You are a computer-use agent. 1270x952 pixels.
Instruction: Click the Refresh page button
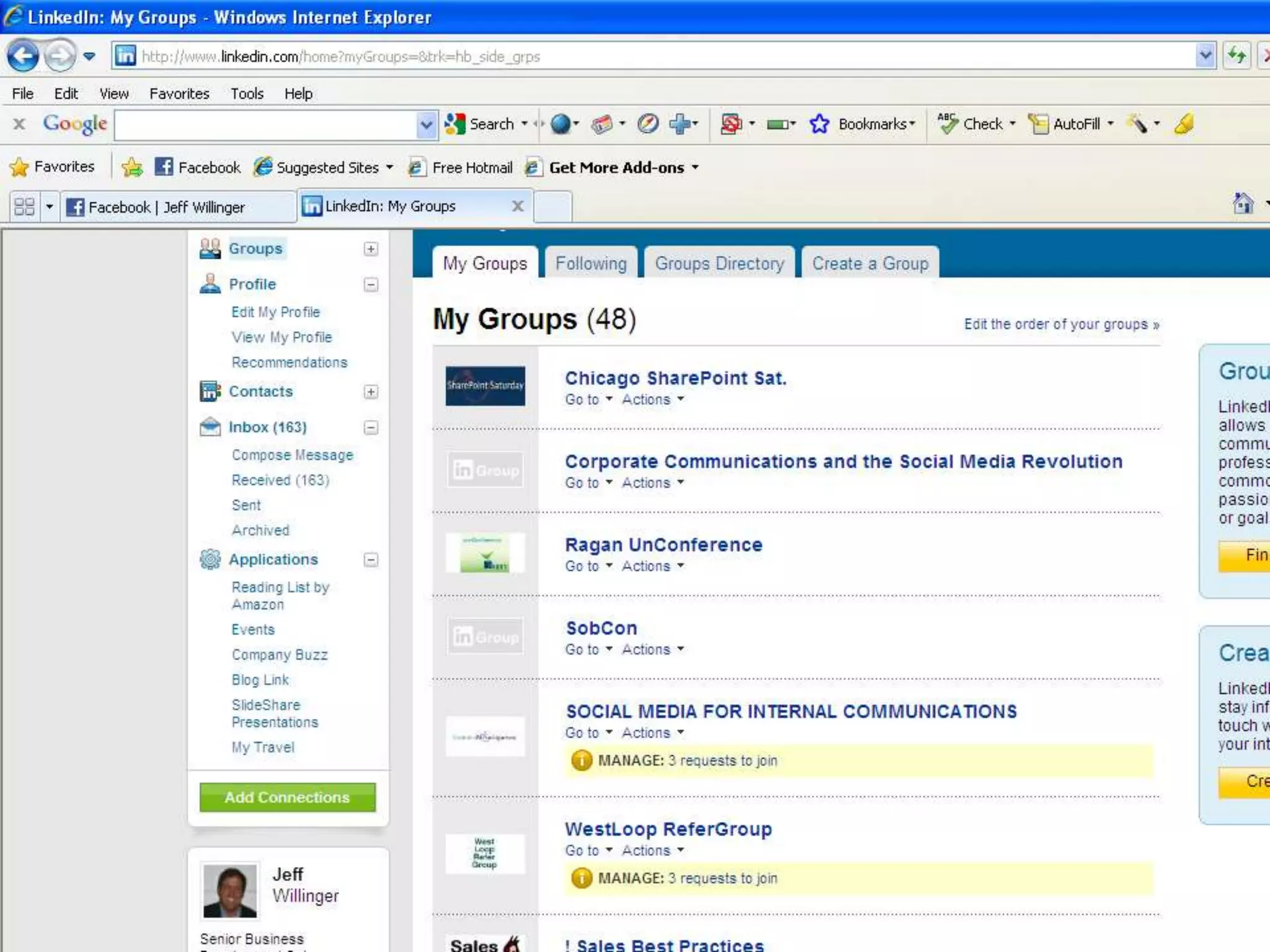coord(1237,56)
